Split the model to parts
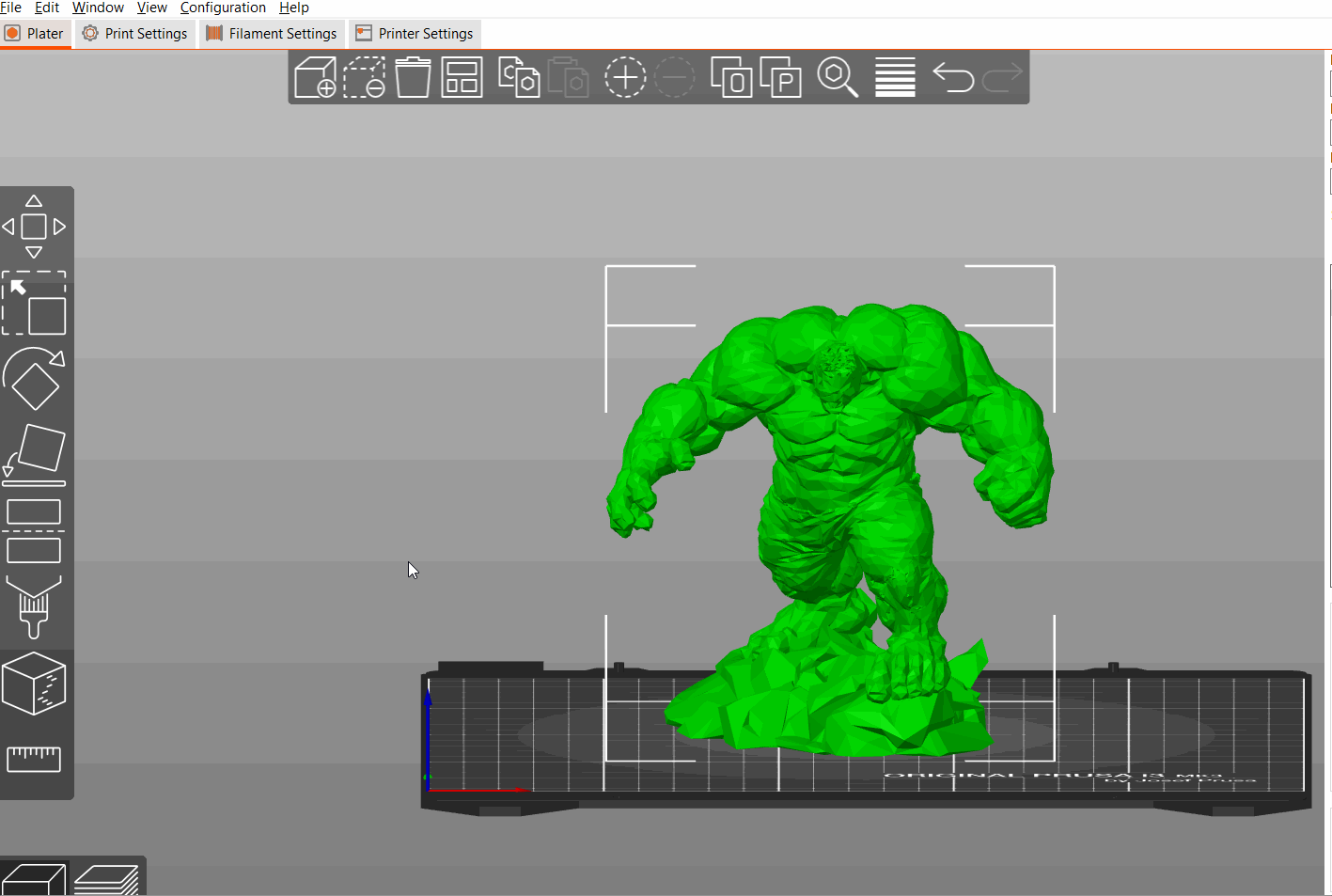This screenshot has height=896, width=1332. [780, 77]
